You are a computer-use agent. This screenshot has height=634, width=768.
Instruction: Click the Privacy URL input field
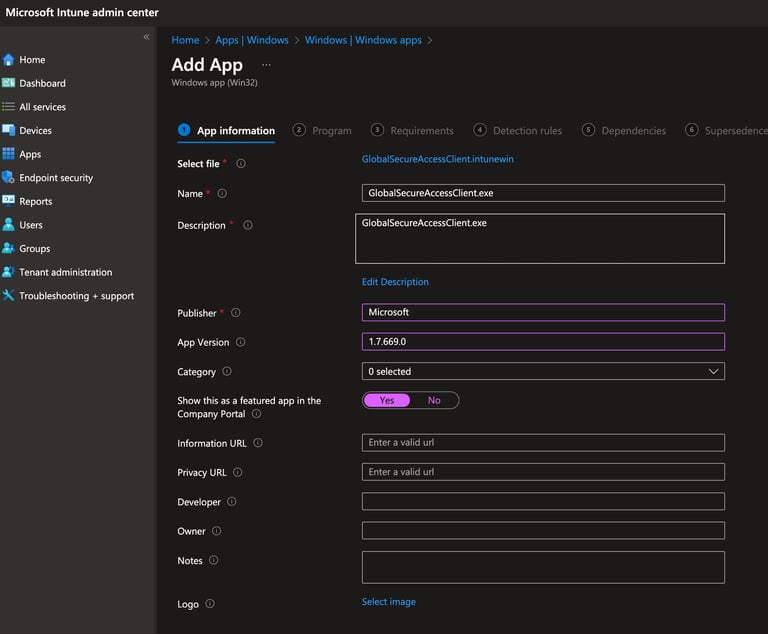coord(543,472)
